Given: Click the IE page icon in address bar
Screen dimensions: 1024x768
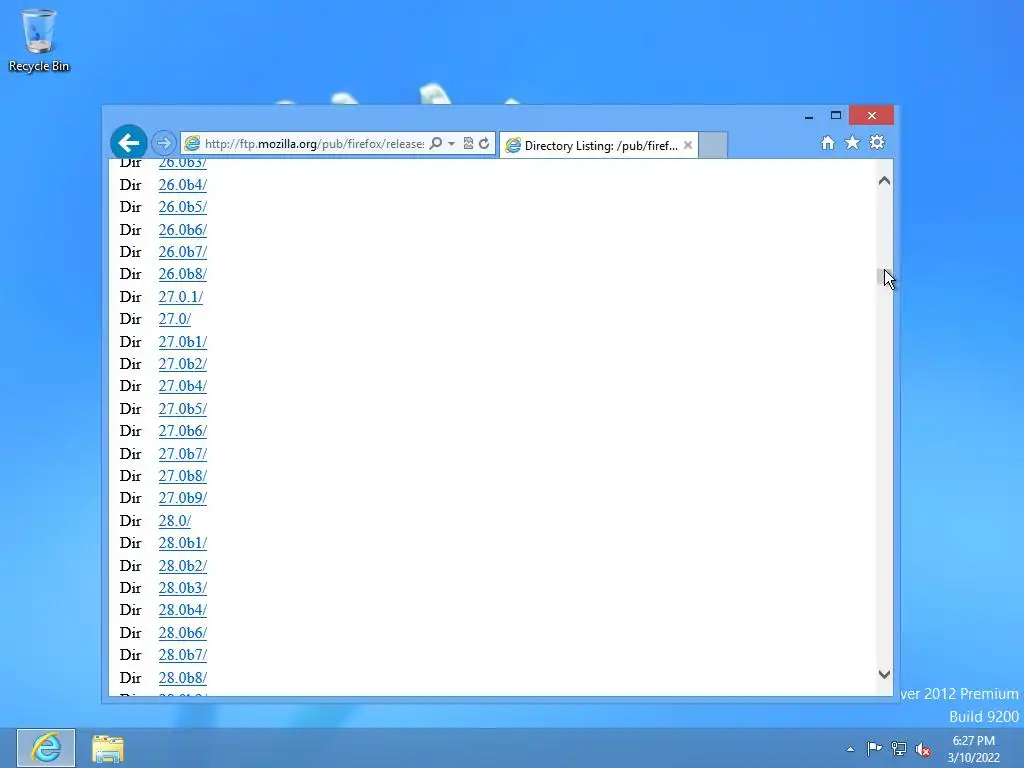Looking at the screenshot, I should [x=192, y=143].
